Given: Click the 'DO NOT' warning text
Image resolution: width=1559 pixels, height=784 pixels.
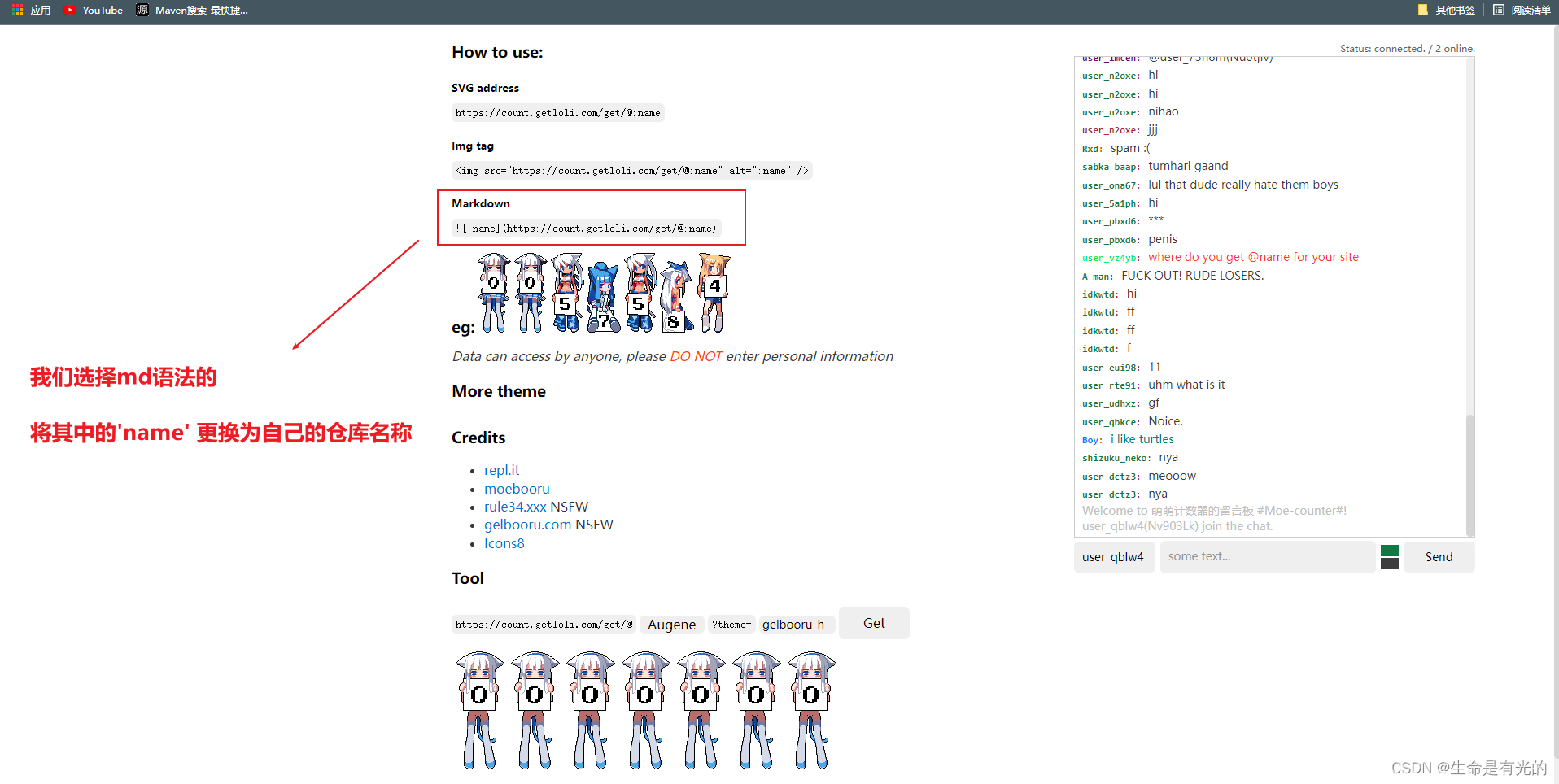Looking at the screenshot, I should [696, 356].
